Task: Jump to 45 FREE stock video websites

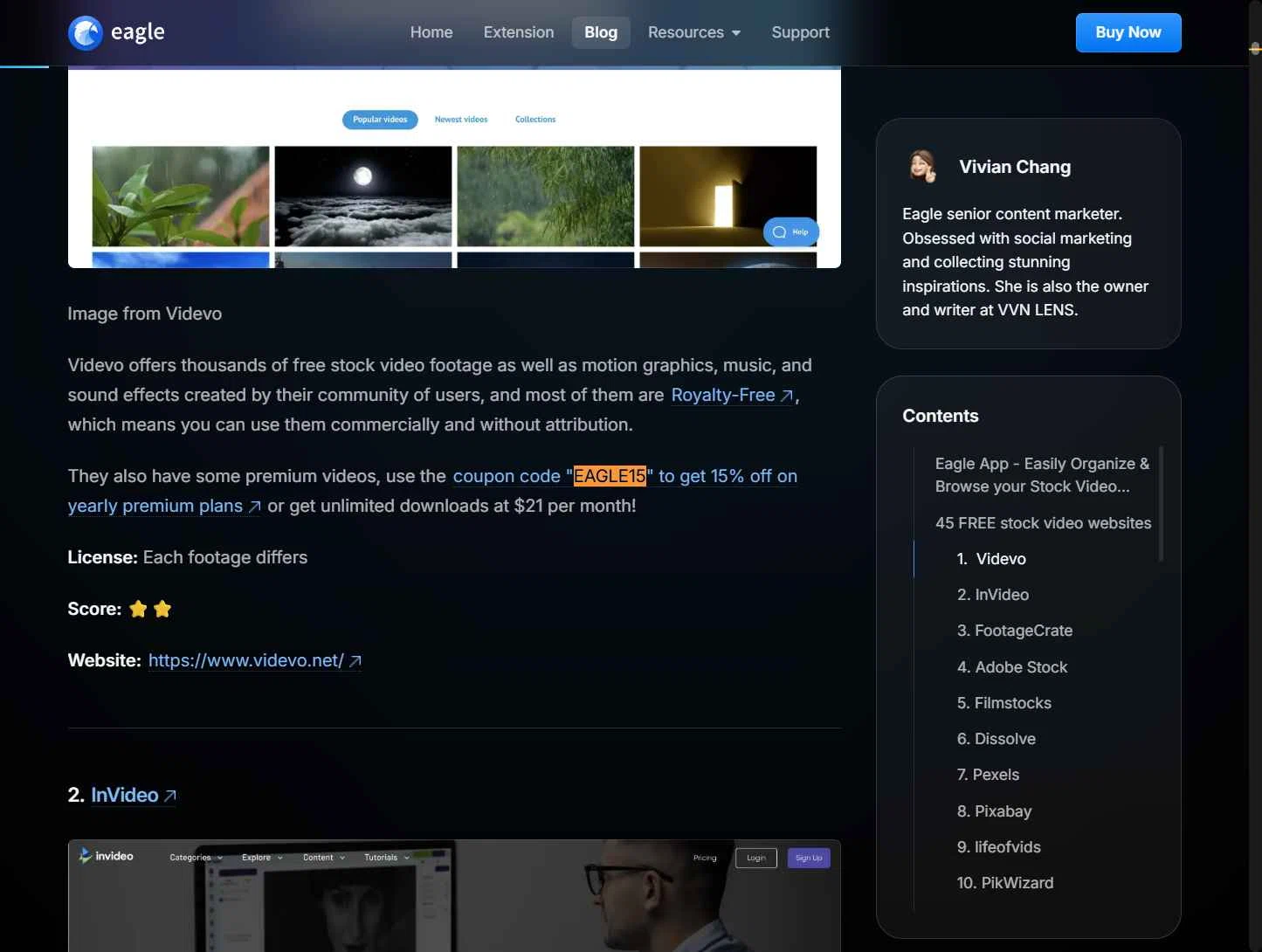Action: click(1043, 523)
